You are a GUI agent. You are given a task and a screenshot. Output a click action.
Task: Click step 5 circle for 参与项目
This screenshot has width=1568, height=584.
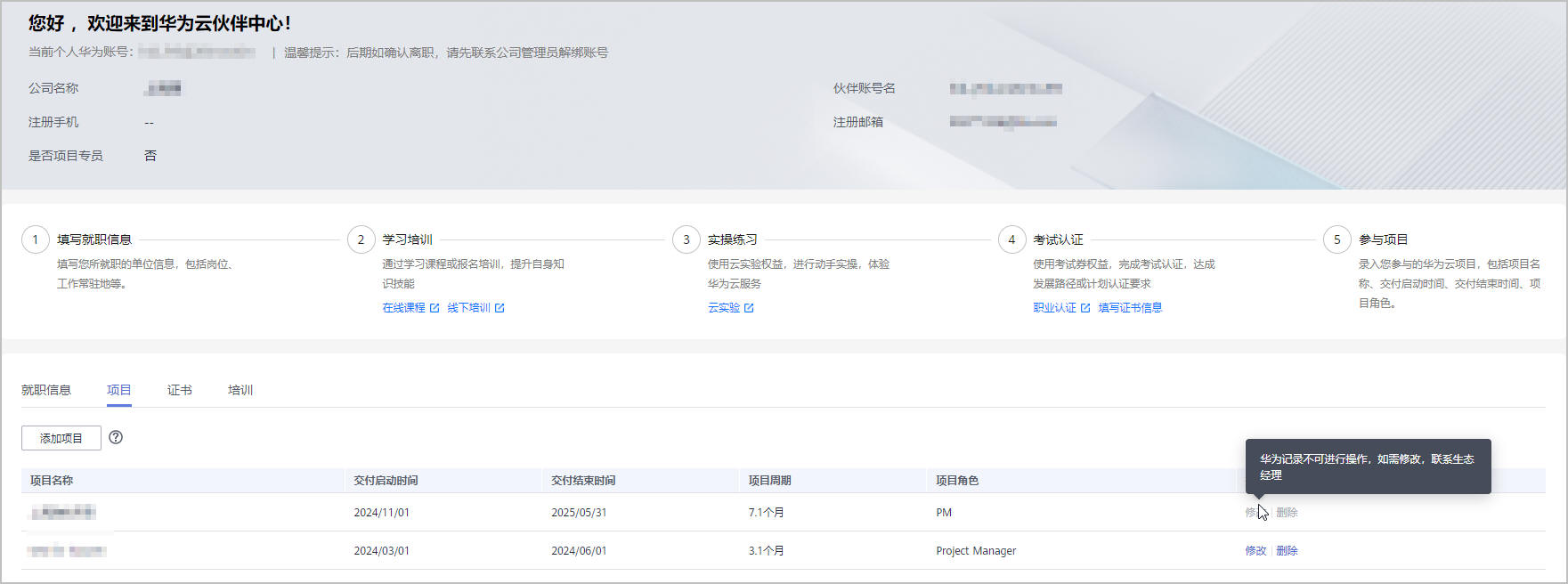click(1336, 239)
